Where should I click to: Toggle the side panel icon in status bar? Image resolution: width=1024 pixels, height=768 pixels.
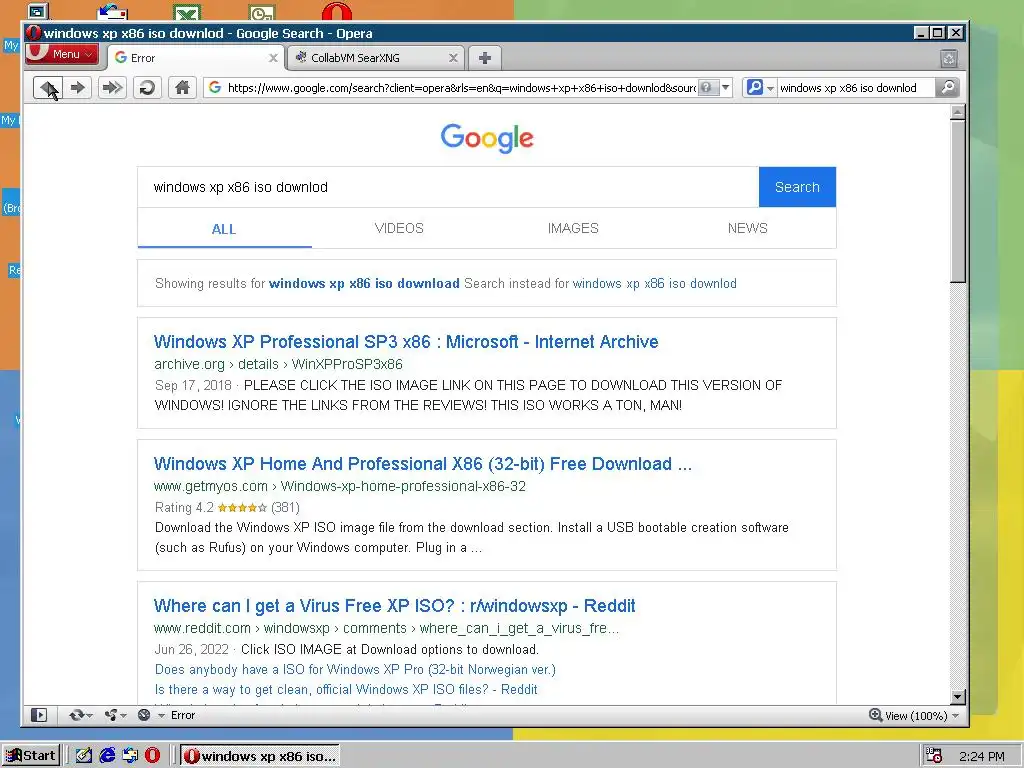pos(39,715)
